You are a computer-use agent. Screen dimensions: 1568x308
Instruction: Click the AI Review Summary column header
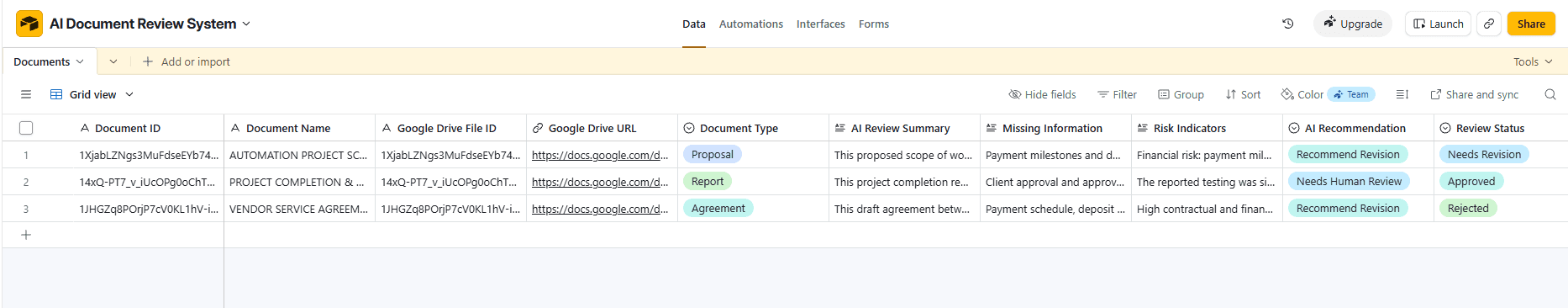(x=905, y=128)
